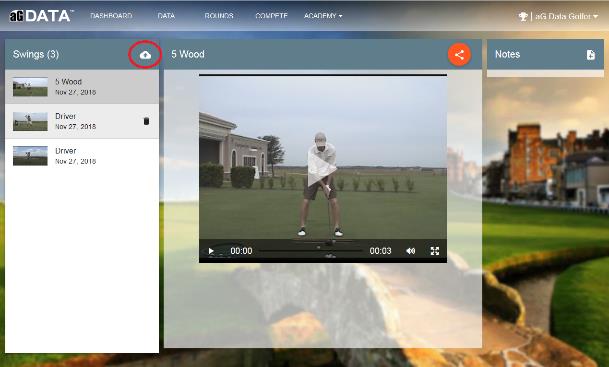Open the Dashboard page

[x=111, y=16]
